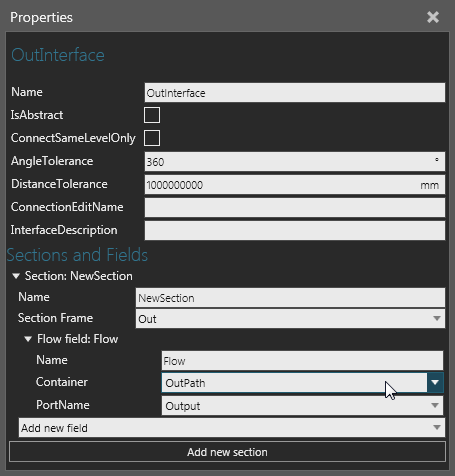The height and width of the screenshot is (476, 455).
Task: Click the Section: NewSection header label
Action: 79,276
